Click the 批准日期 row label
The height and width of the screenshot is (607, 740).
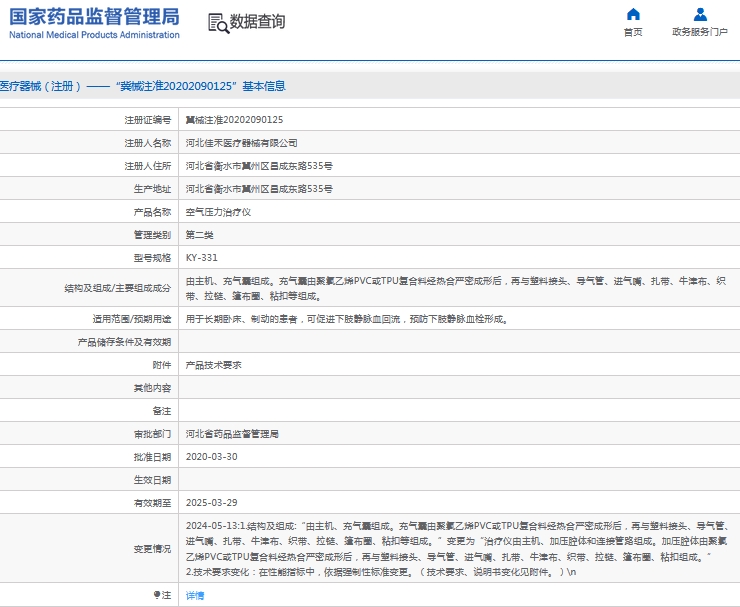152,457
